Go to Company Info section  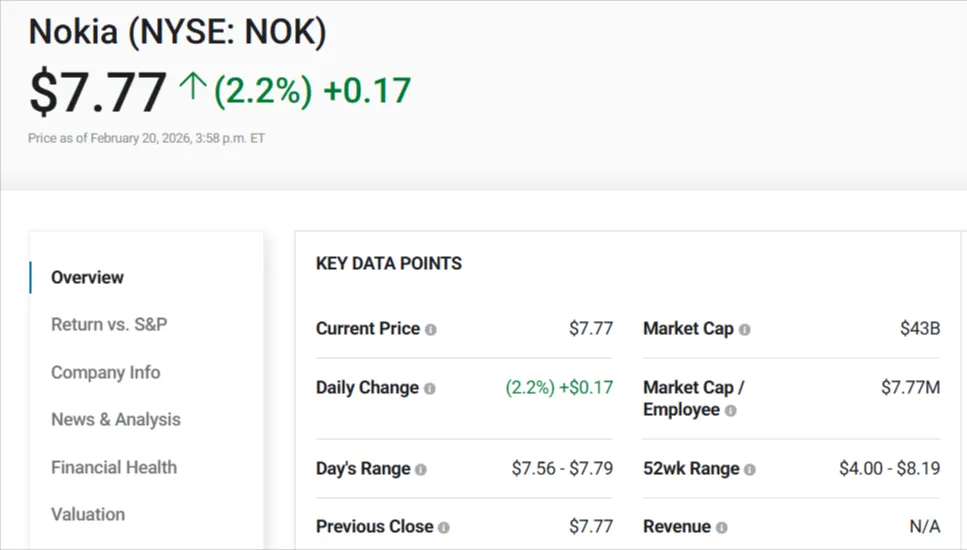[105, 372]
